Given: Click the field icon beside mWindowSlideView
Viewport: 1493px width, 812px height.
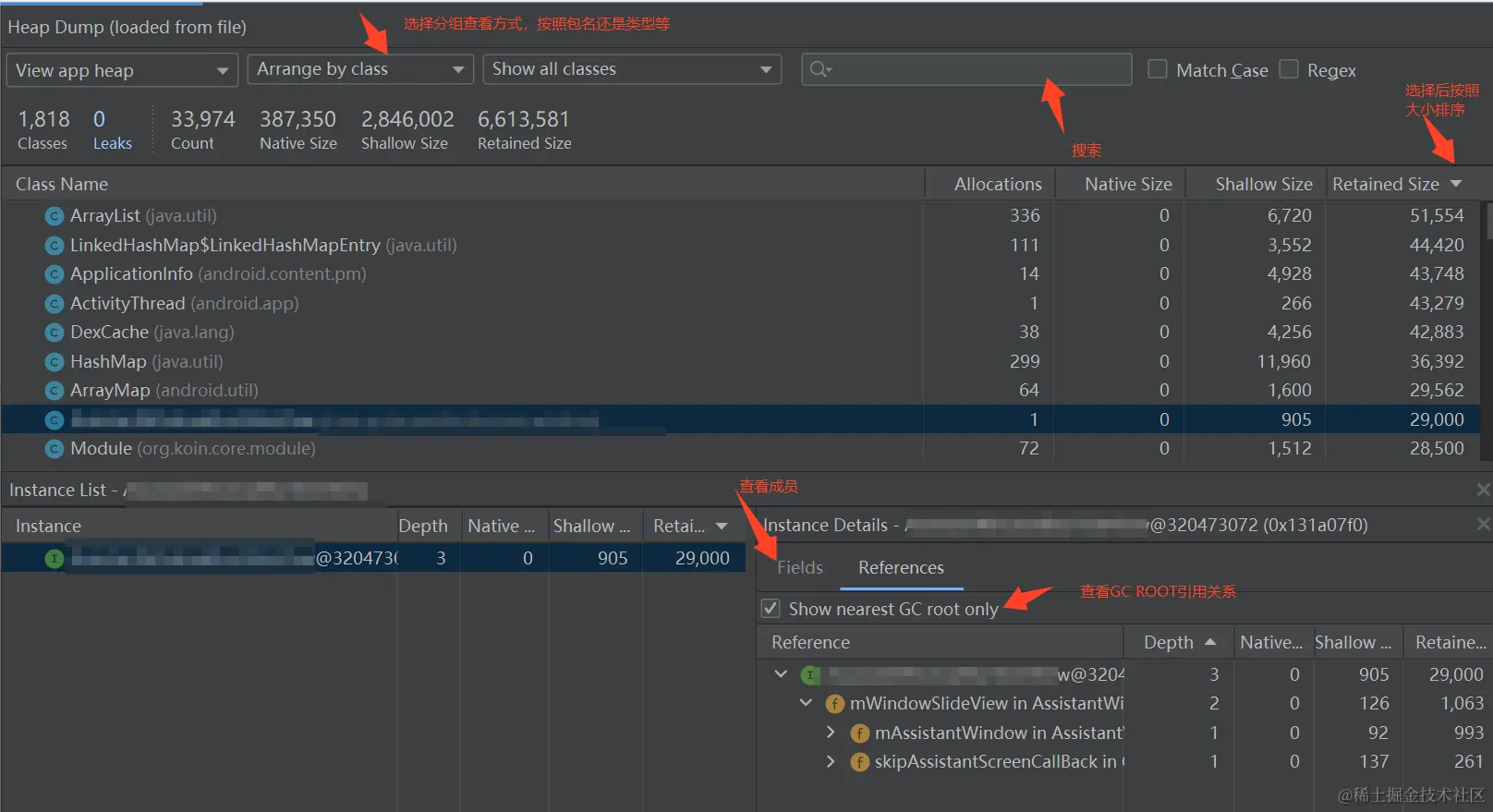Looking at the screenshot, I should (835, 704).
